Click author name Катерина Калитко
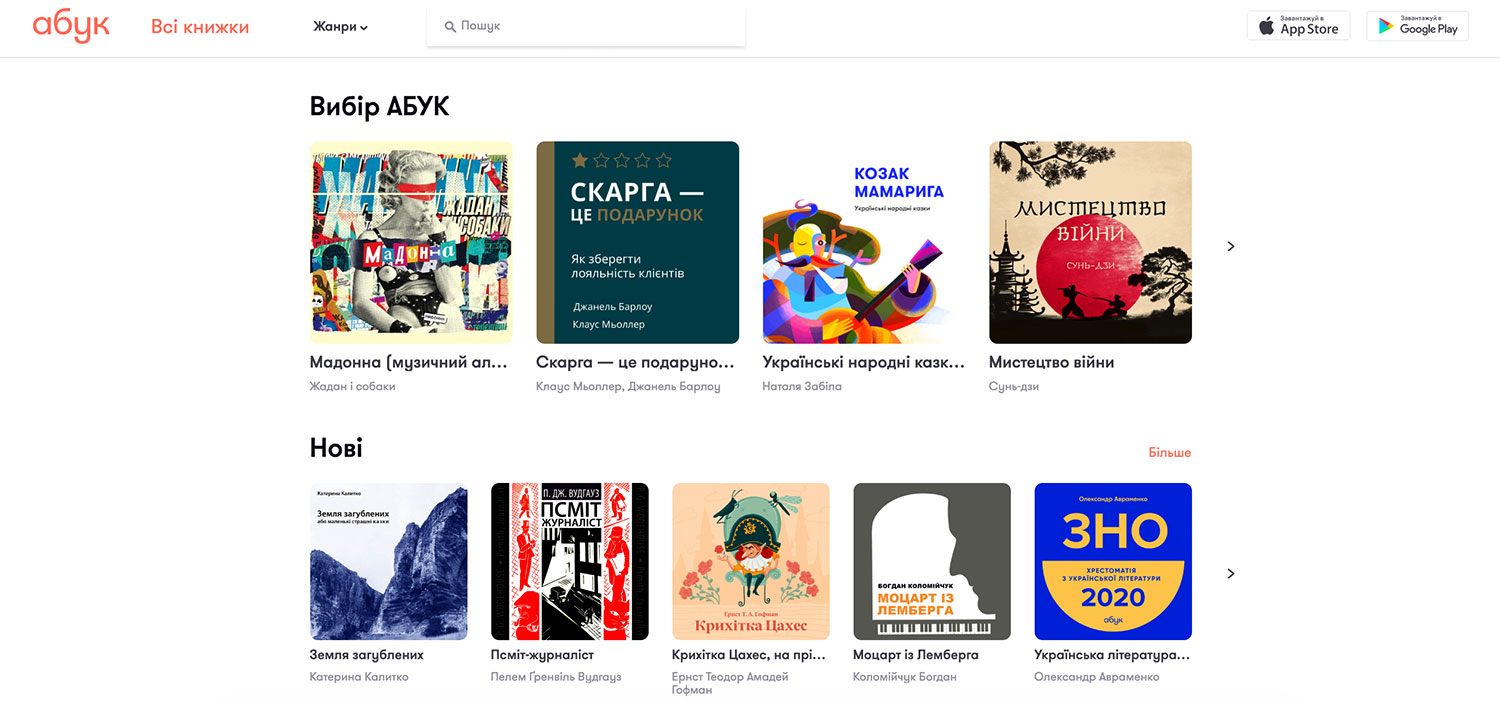The image size is (1500, 701). coord(359,677)
